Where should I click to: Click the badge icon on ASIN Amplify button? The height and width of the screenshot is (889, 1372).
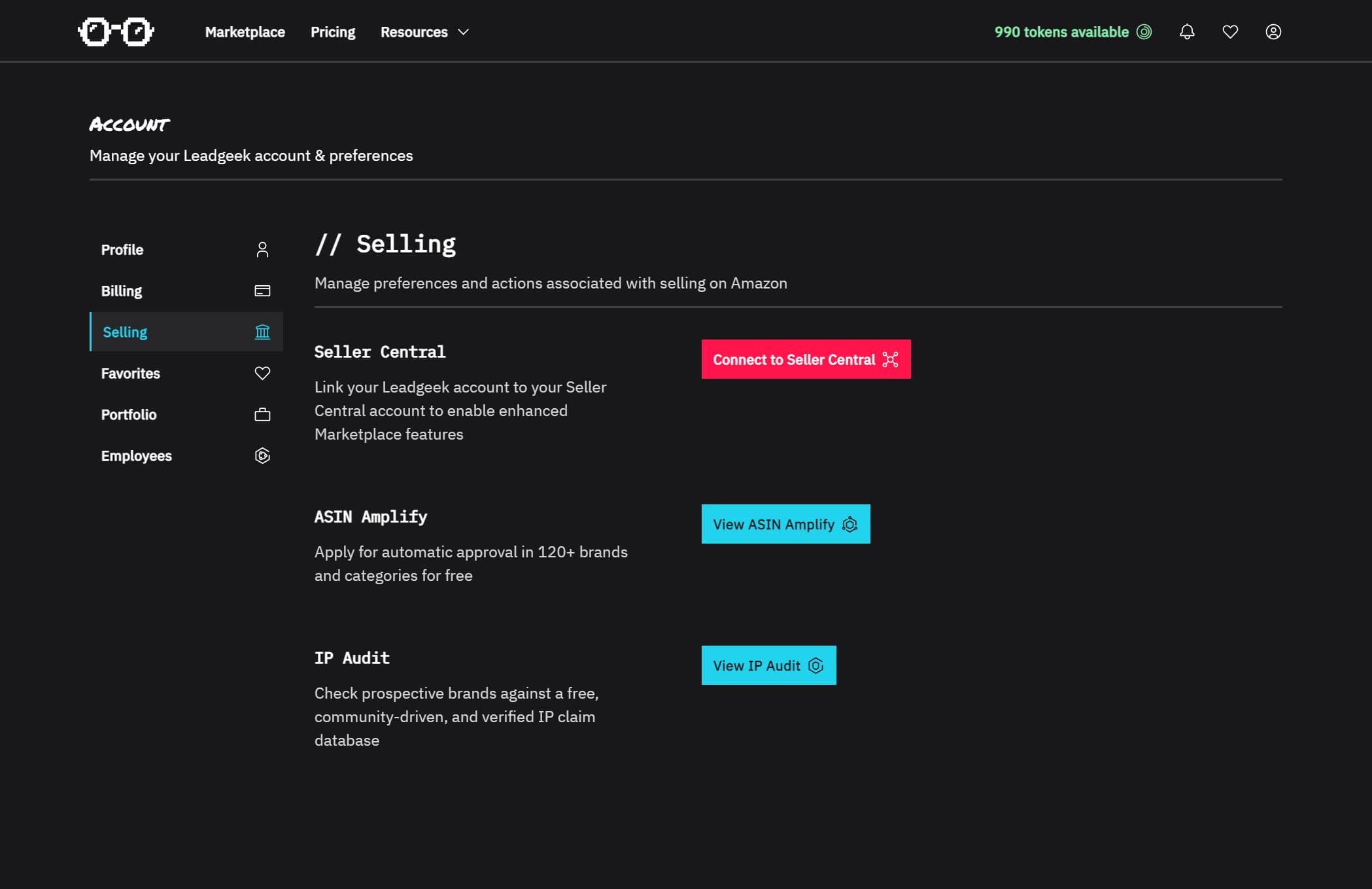tap(849, 524)
